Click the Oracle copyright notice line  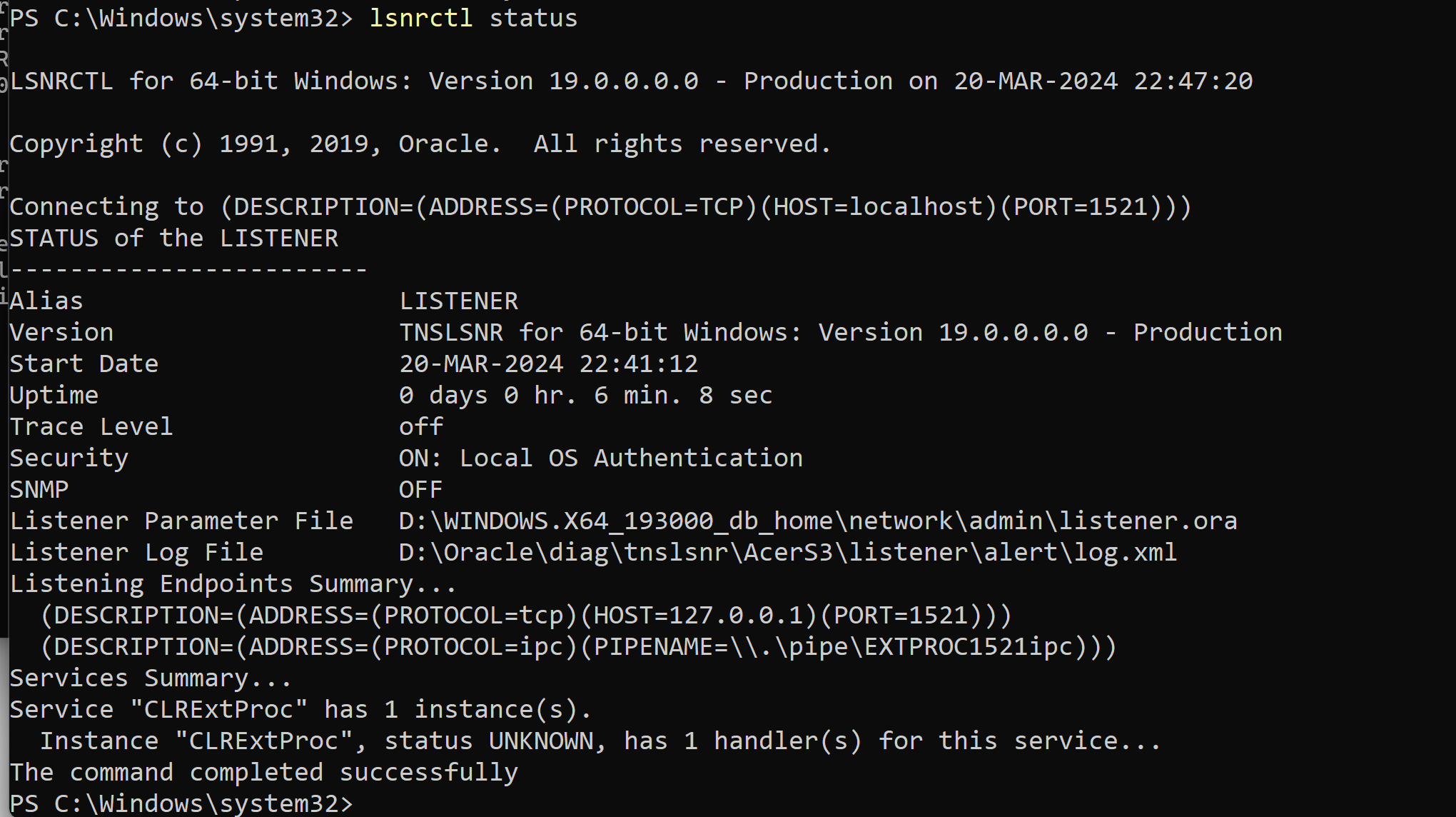coord(420,144)
